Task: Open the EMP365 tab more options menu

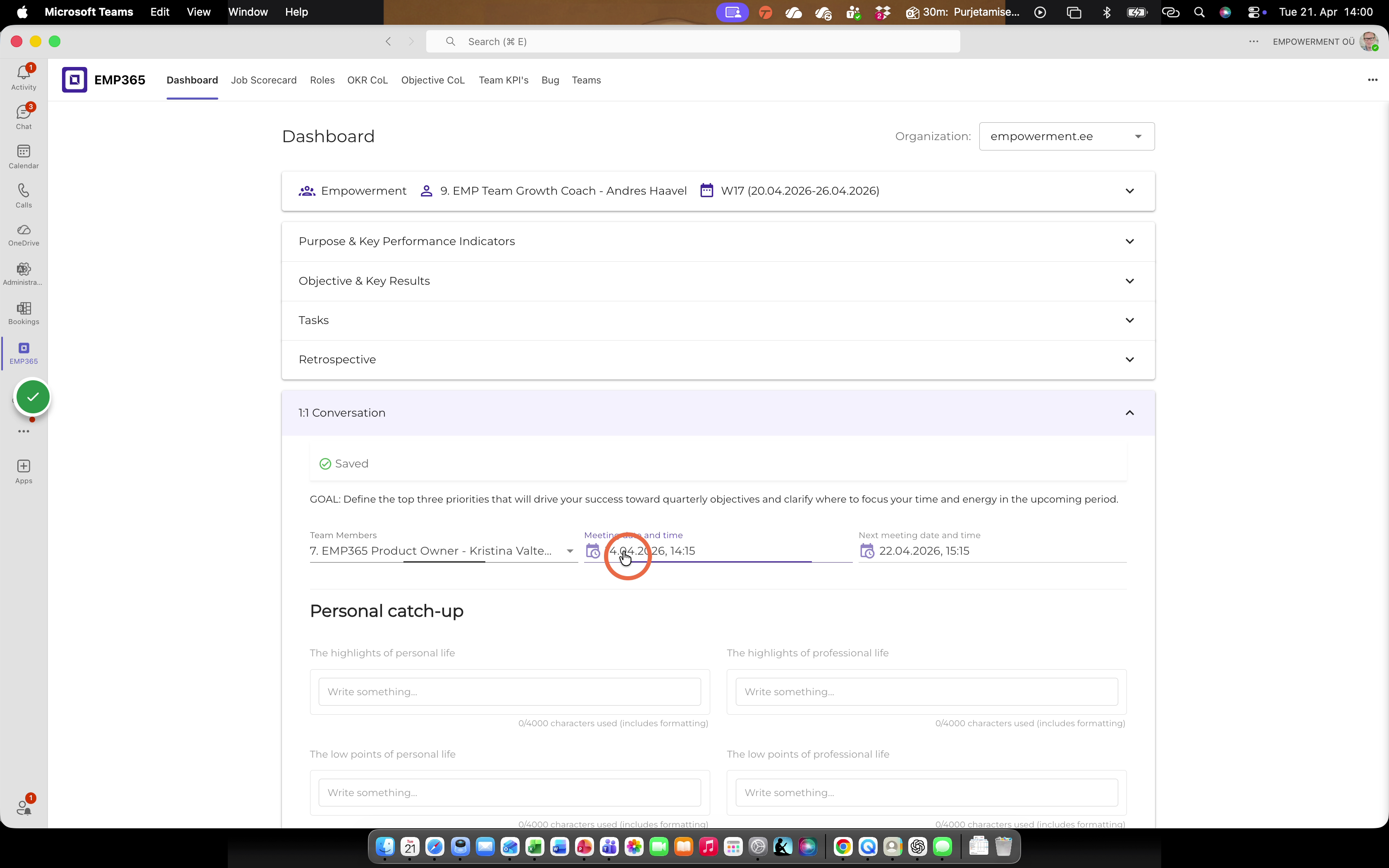Action: [x=1372, y=80]
